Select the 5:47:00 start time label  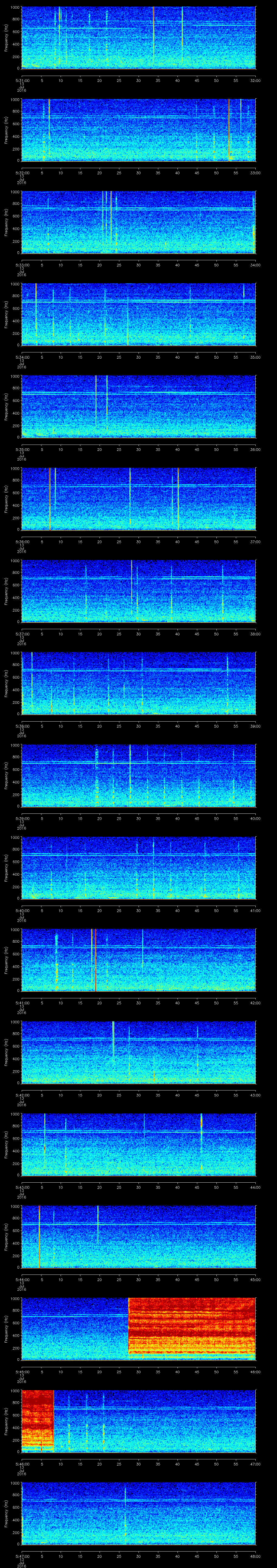22,1556
